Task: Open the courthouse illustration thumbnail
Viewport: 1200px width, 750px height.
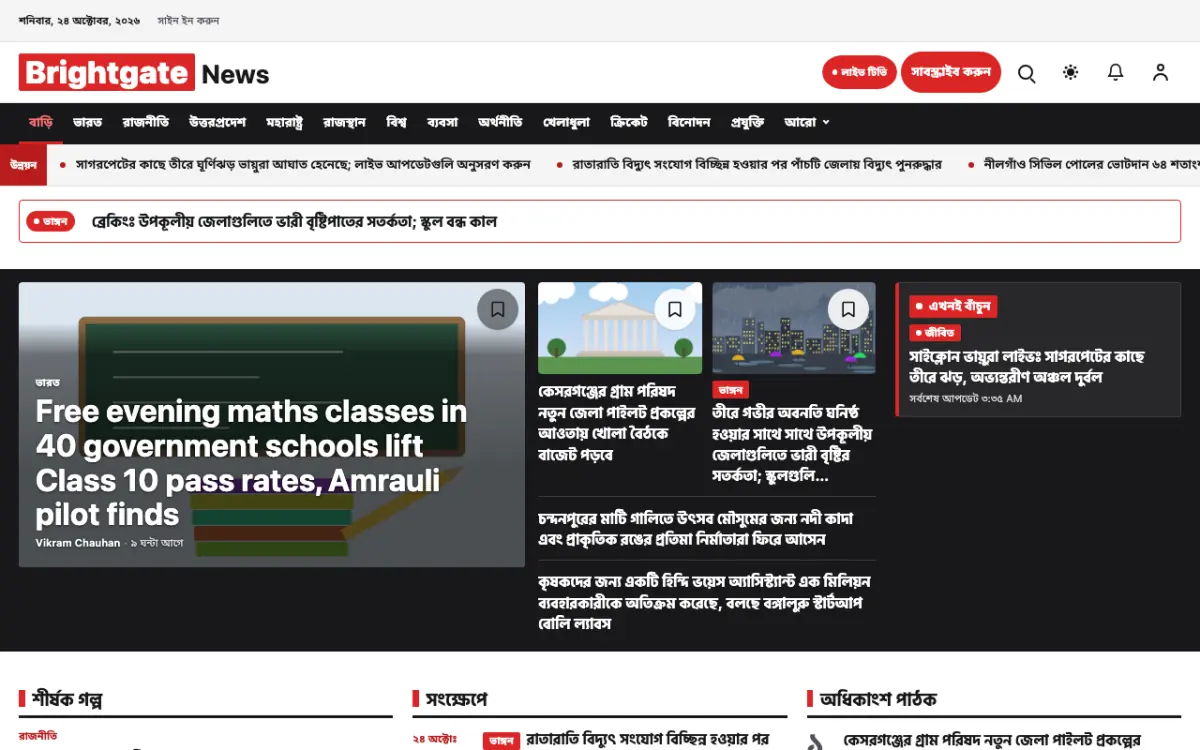Action: tap(620, 328)
